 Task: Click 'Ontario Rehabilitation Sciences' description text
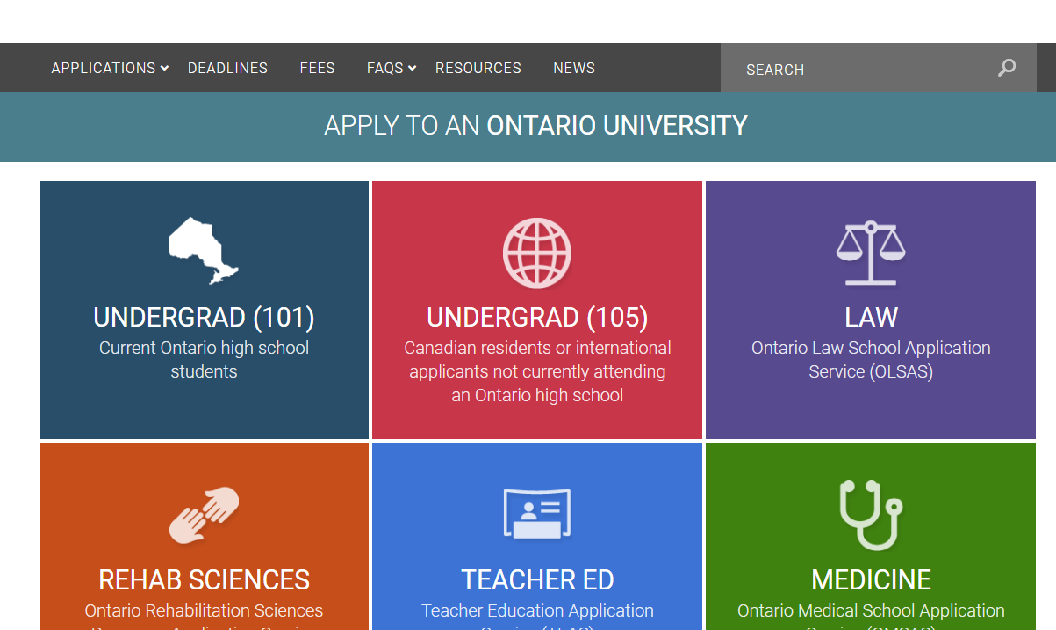(204, 611)
